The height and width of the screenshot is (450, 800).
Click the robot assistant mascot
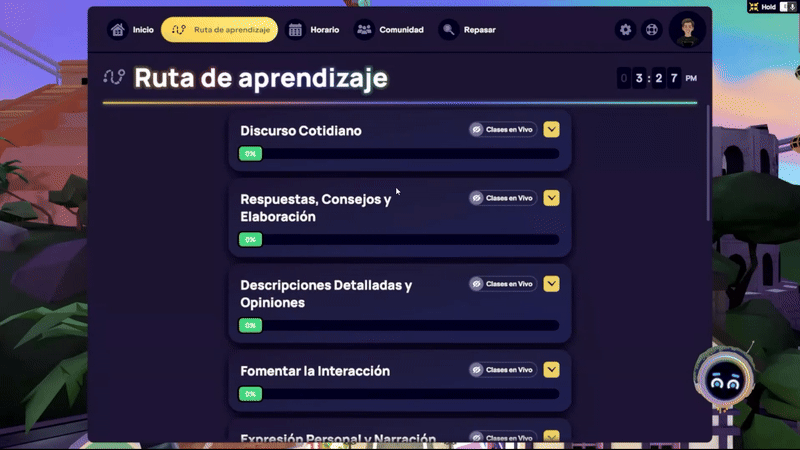point(721,379)
